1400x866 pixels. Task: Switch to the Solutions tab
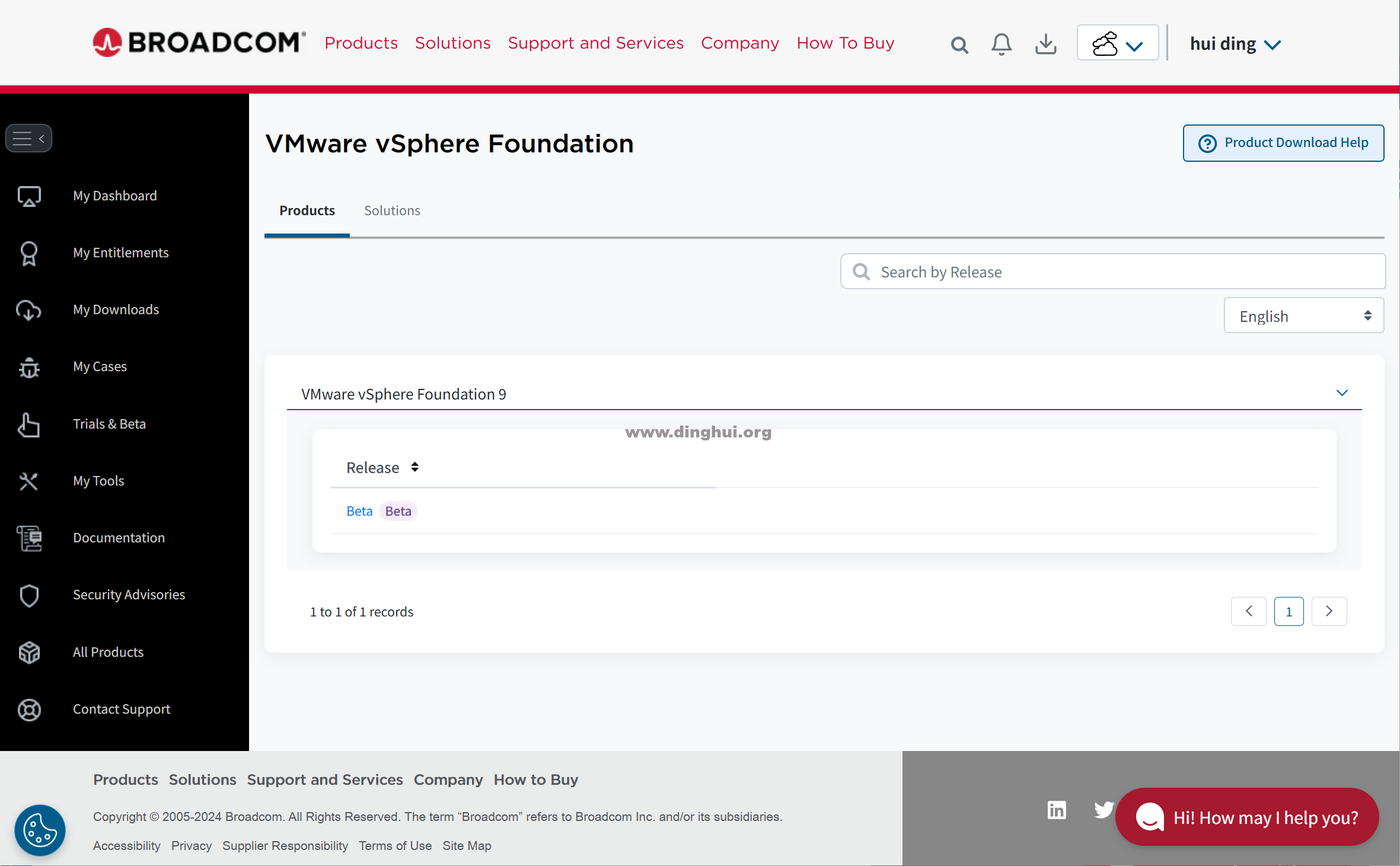pos(392,210)
